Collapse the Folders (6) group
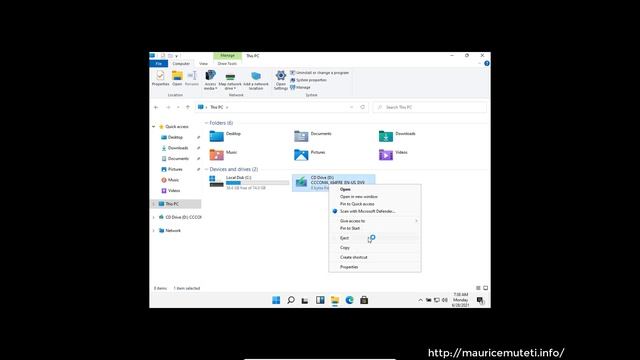This screenshot has height=360, width=640. (207, 123)
